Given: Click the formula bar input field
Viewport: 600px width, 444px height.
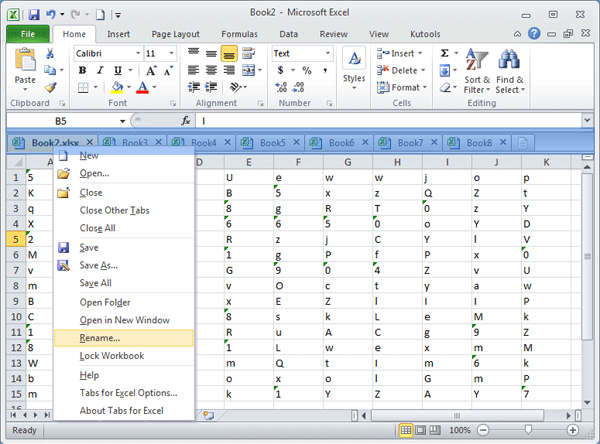Looking at the screenshot, I should point(390,120).
